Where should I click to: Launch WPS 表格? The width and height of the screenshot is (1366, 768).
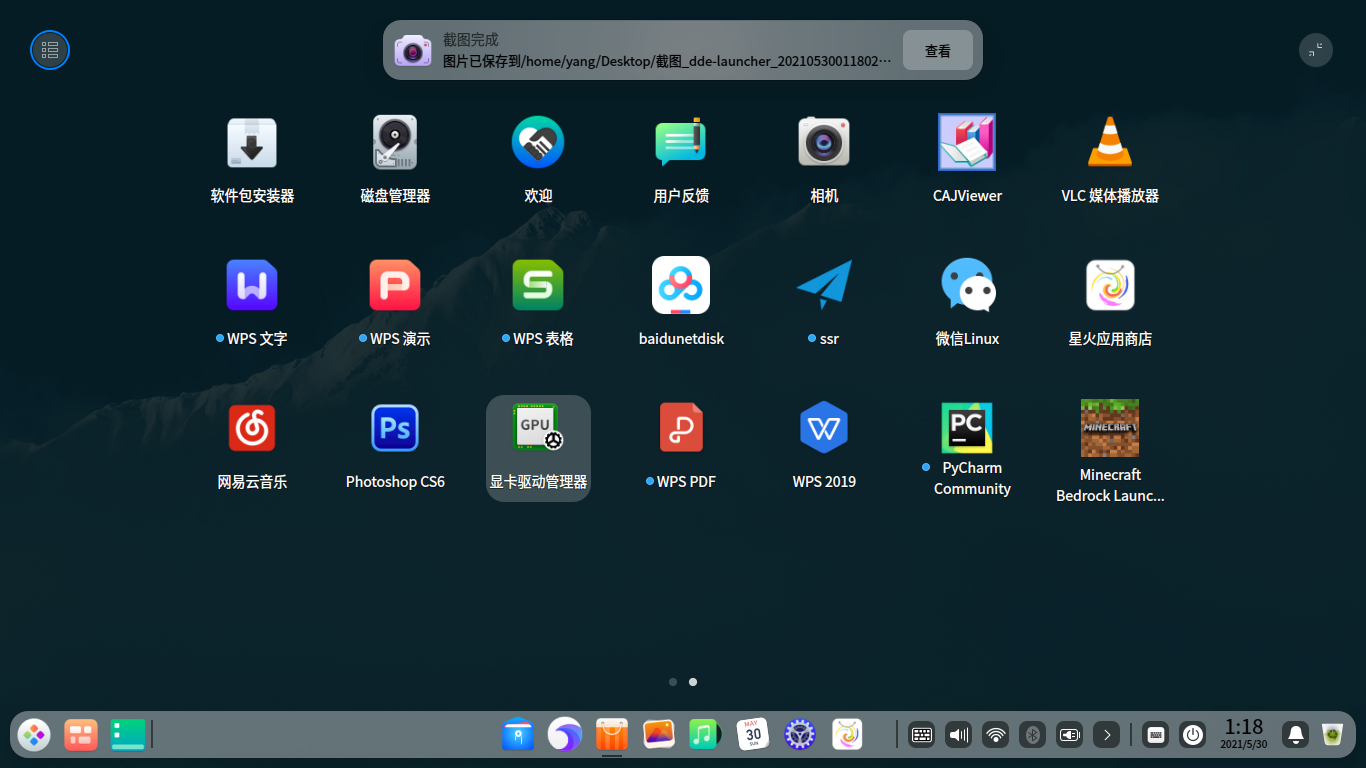tap(538, 285)
